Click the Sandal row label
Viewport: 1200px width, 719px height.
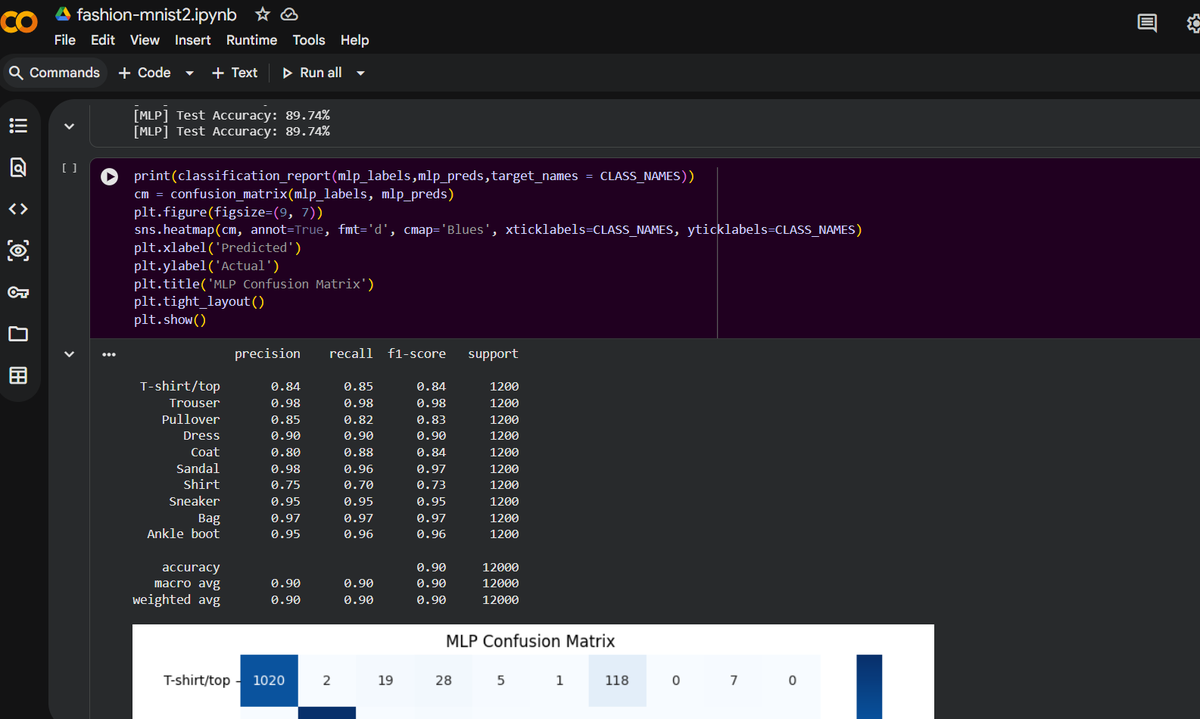(198, 469)
